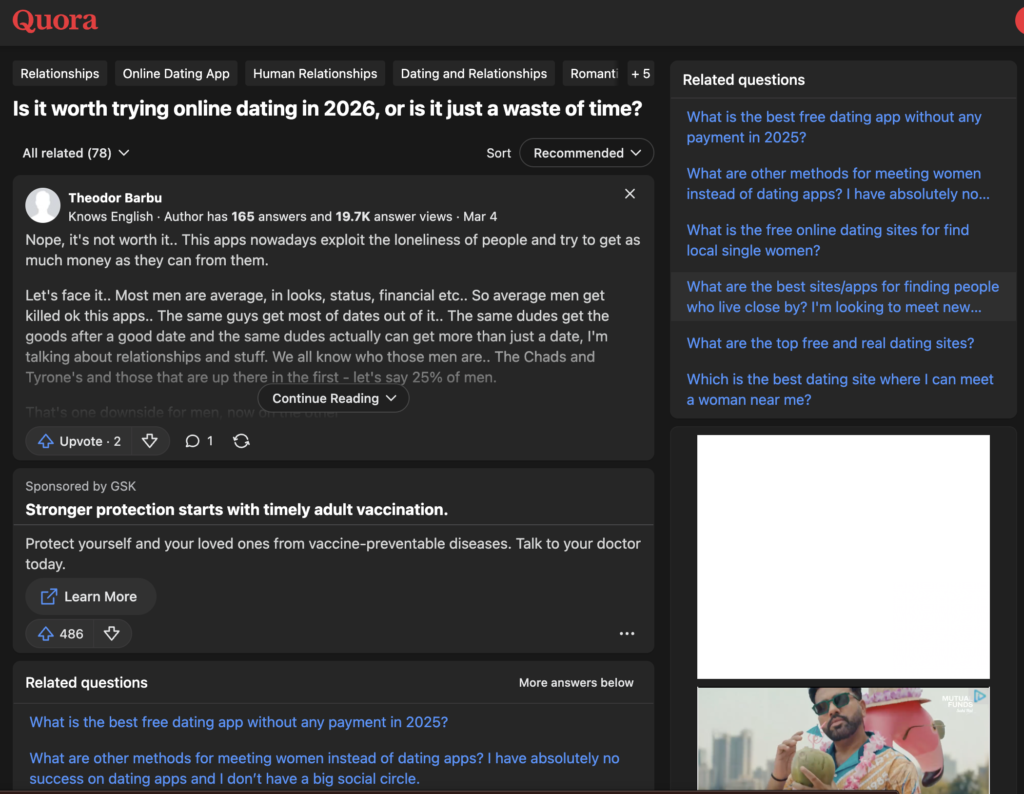Viewport: 1024px width, 794px height.
Task: Upvote Theodor Barbu's answer
Action: (x=78, y=441)
